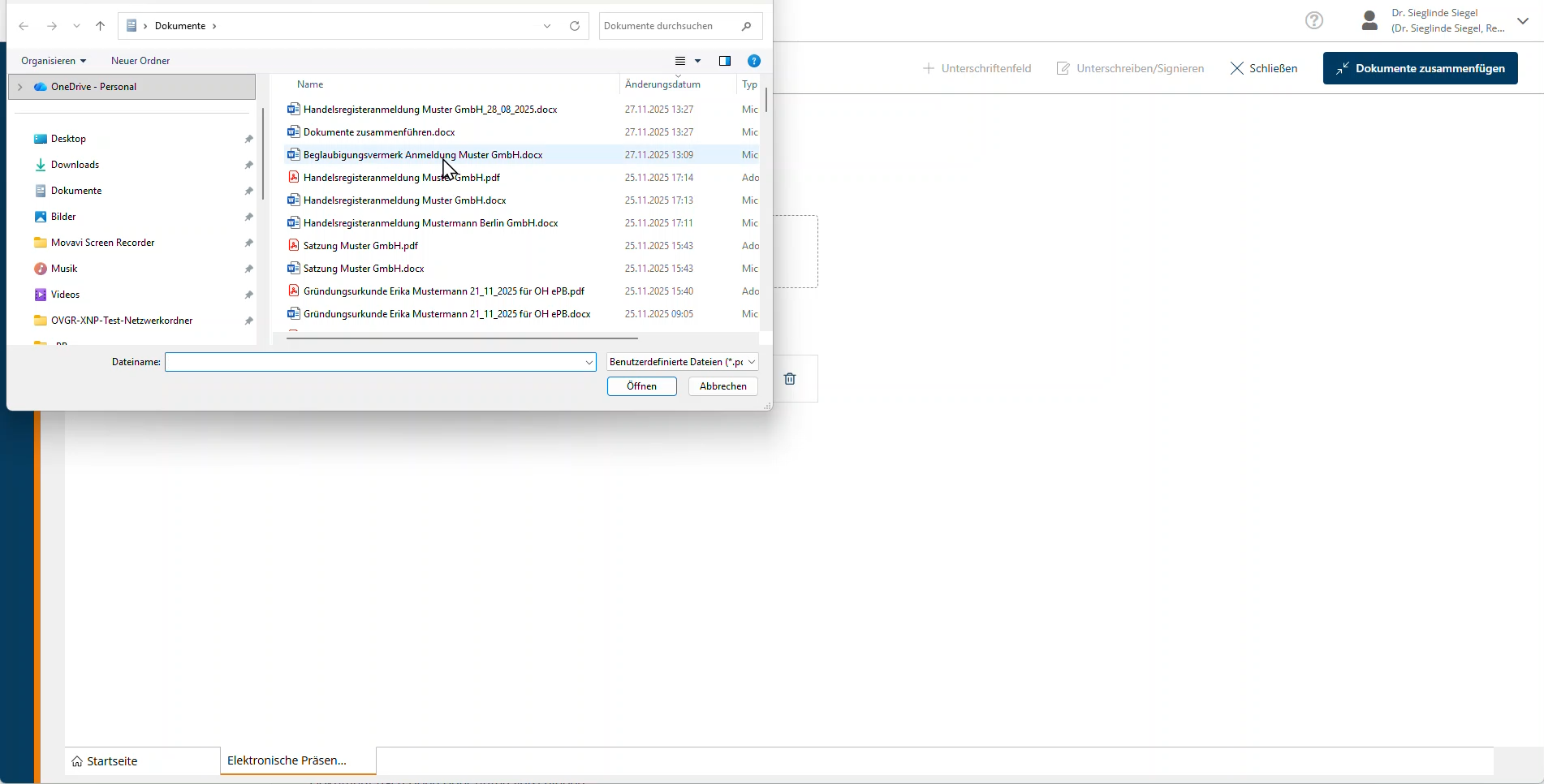Open the Organisieren menu
This screenshot has height=784, width=1544.
[54, 61]
